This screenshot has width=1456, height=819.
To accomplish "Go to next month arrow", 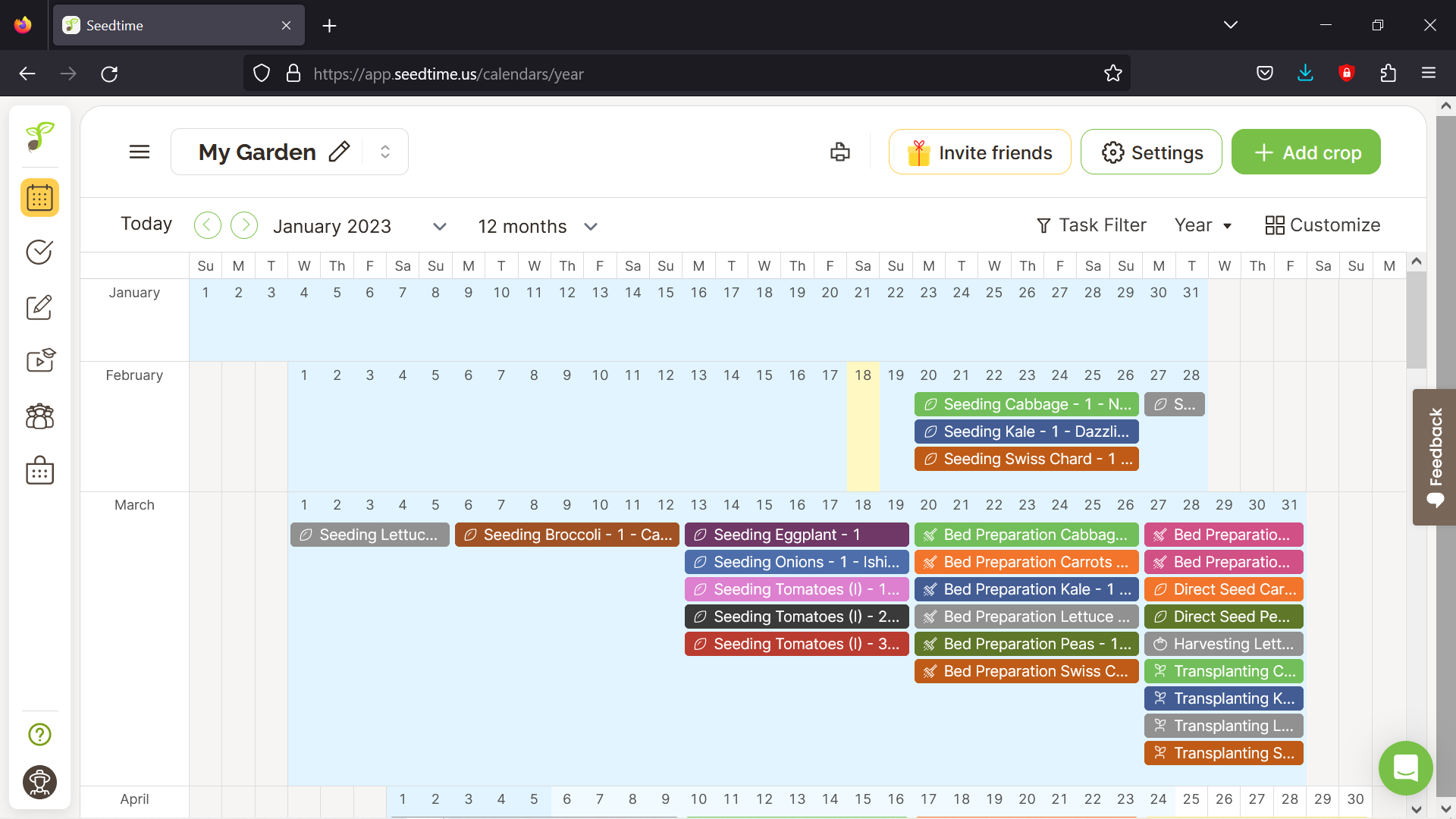I will pyautogui.click(x=244, y=225).
